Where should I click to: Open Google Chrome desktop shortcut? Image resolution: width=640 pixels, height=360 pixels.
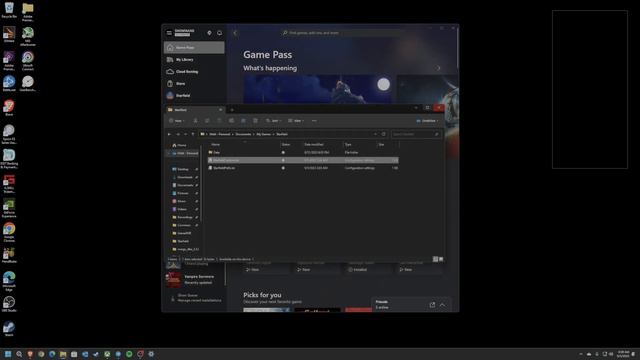pyautogui.click(x=9, y=231)
